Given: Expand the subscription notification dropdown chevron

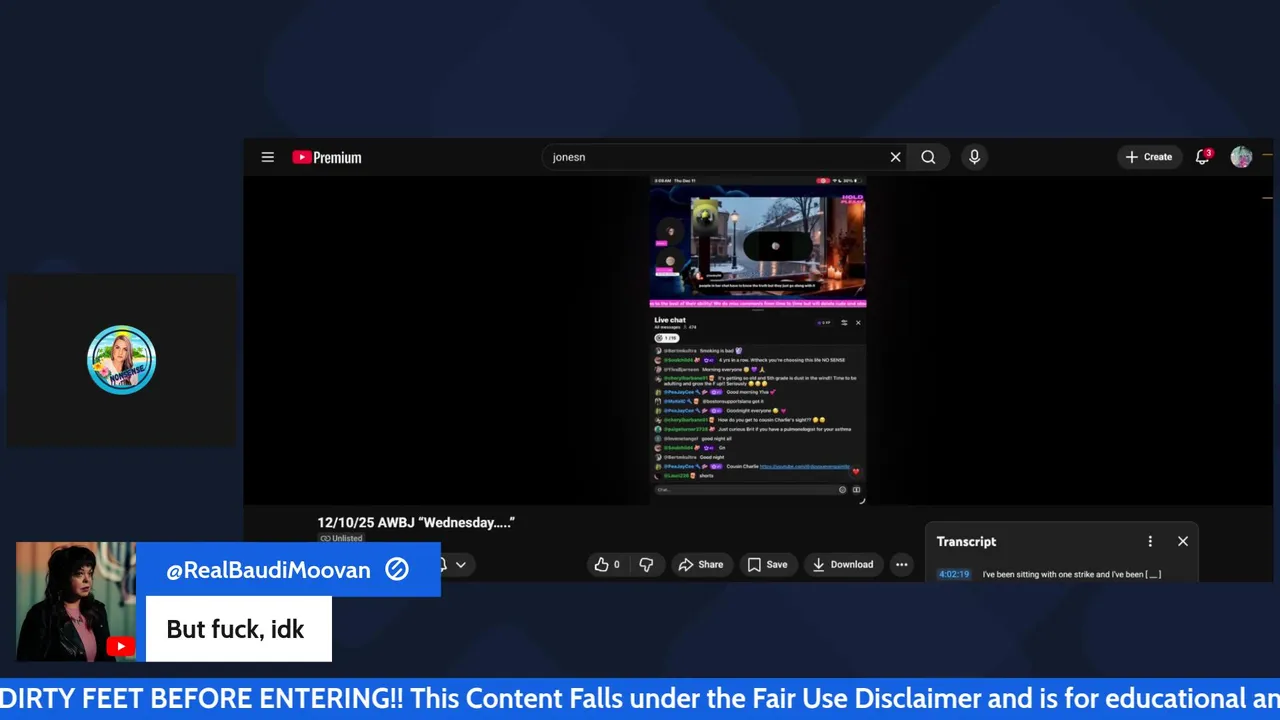Looking at the screenshot, I should (460, 565).
